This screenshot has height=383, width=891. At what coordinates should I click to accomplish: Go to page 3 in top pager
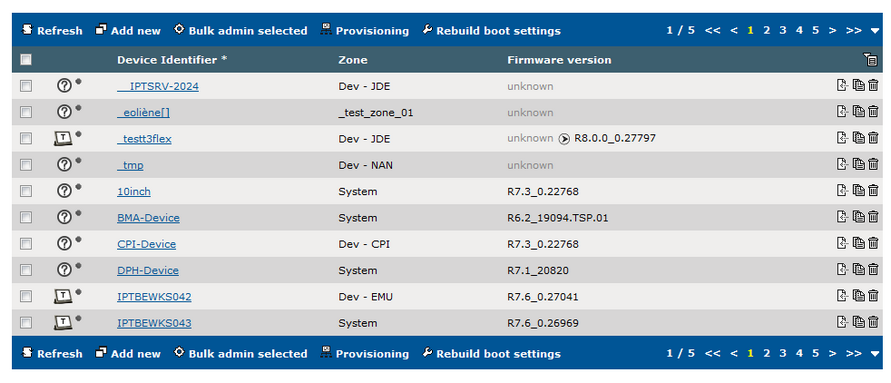[782, 30]
